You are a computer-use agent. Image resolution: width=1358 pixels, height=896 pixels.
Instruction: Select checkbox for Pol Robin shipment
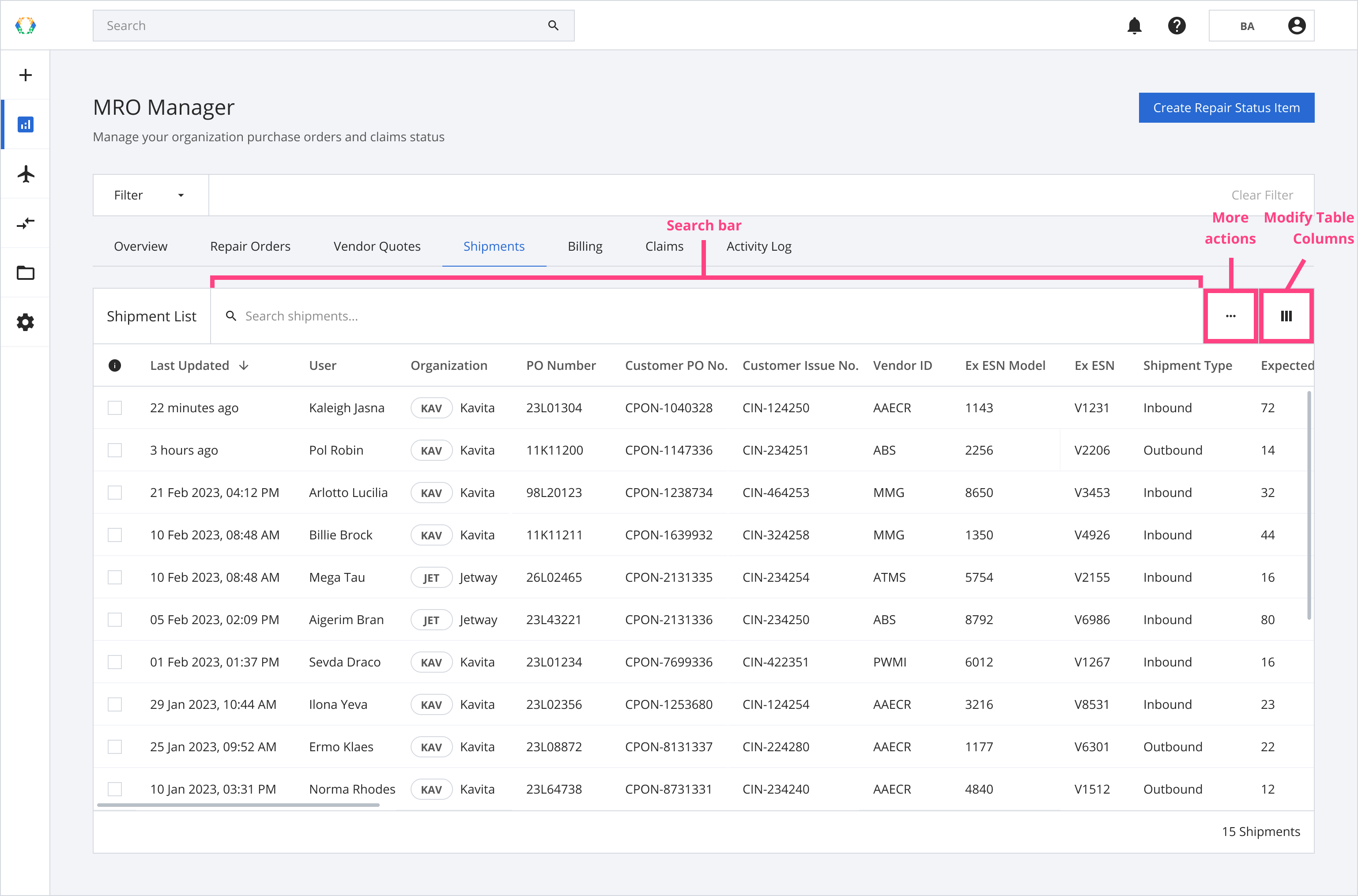point(115,450)
